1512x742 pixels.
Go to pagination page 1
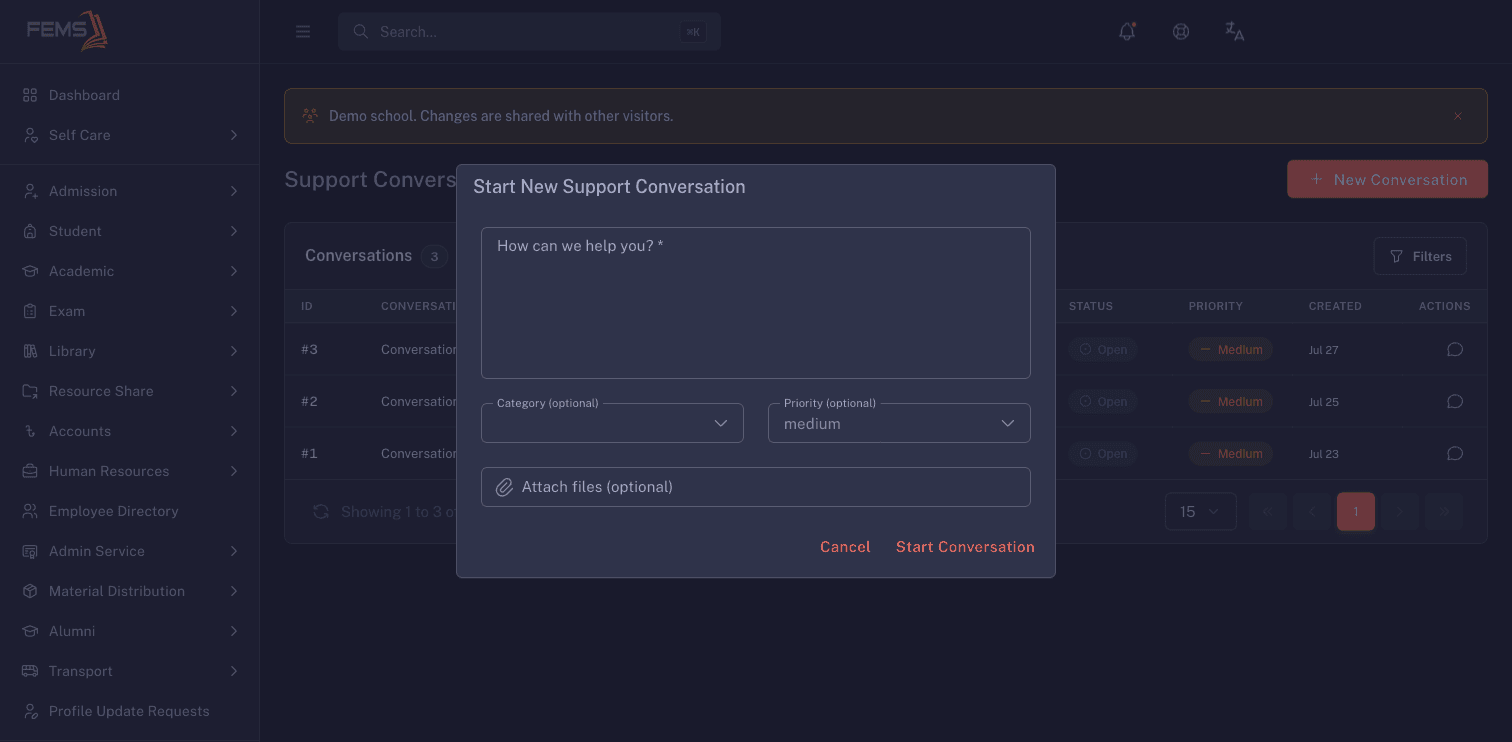point(1356,512)
